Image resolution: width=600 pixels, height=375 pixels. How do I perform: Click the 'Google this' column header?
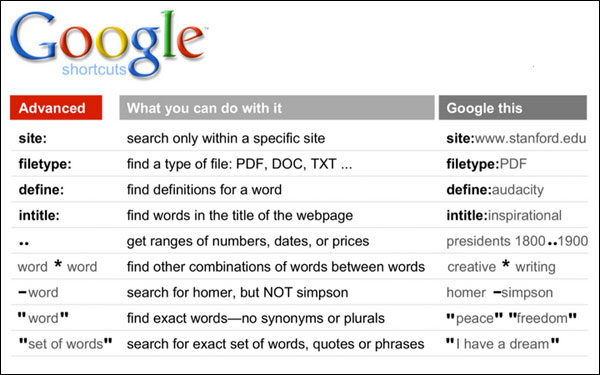513,108
